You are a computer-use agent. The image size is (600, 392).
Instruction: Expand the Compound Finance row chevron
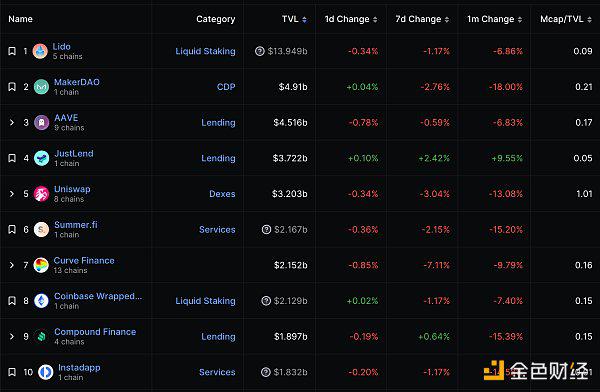(x=12, y=336)
